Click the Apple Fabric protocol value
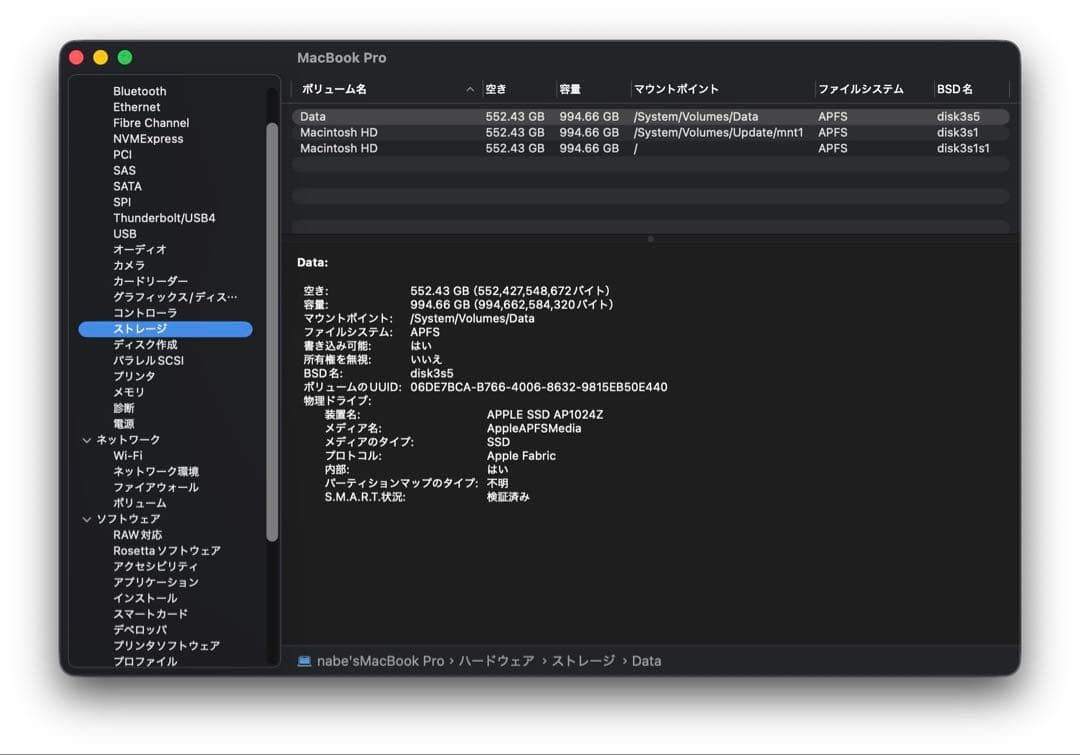The height and width of the screenshot is (755, 1080). [x=521, y=456]
